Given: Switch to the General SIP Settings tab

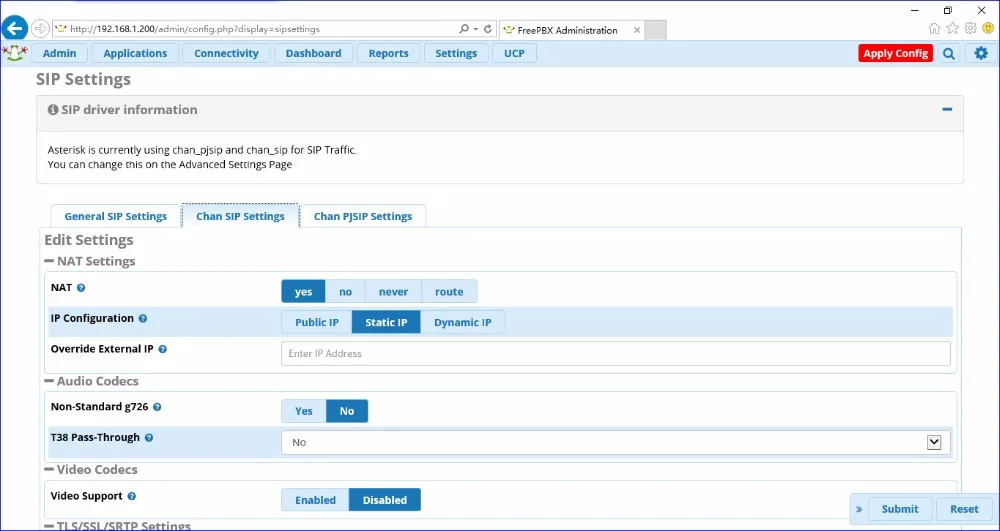Looking at the screenshot, I should click(115, 216).
